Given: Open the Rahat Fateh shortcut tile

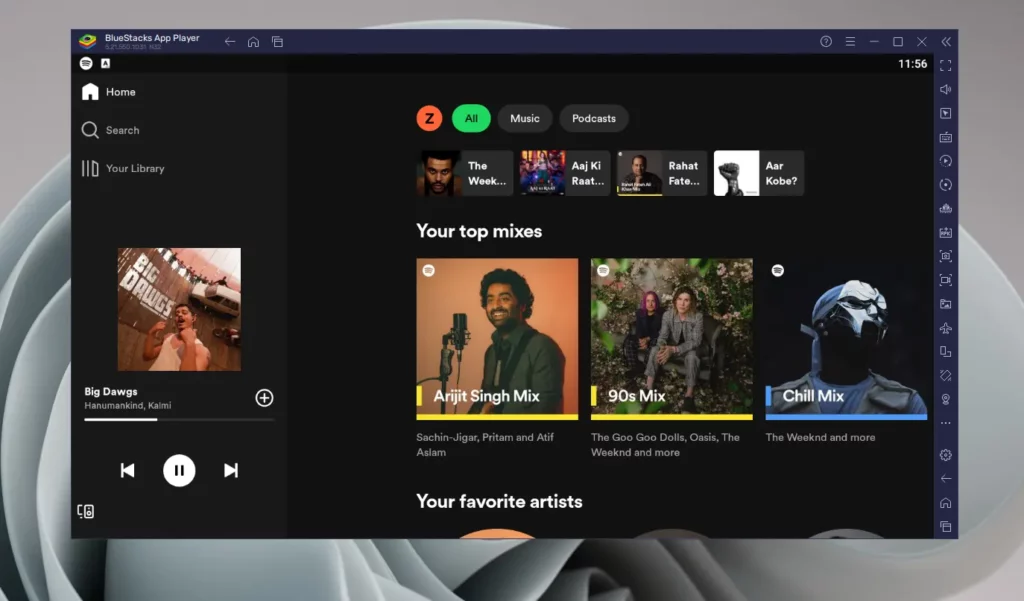Looking at the screenshot, I should click(x=662, y=173).
